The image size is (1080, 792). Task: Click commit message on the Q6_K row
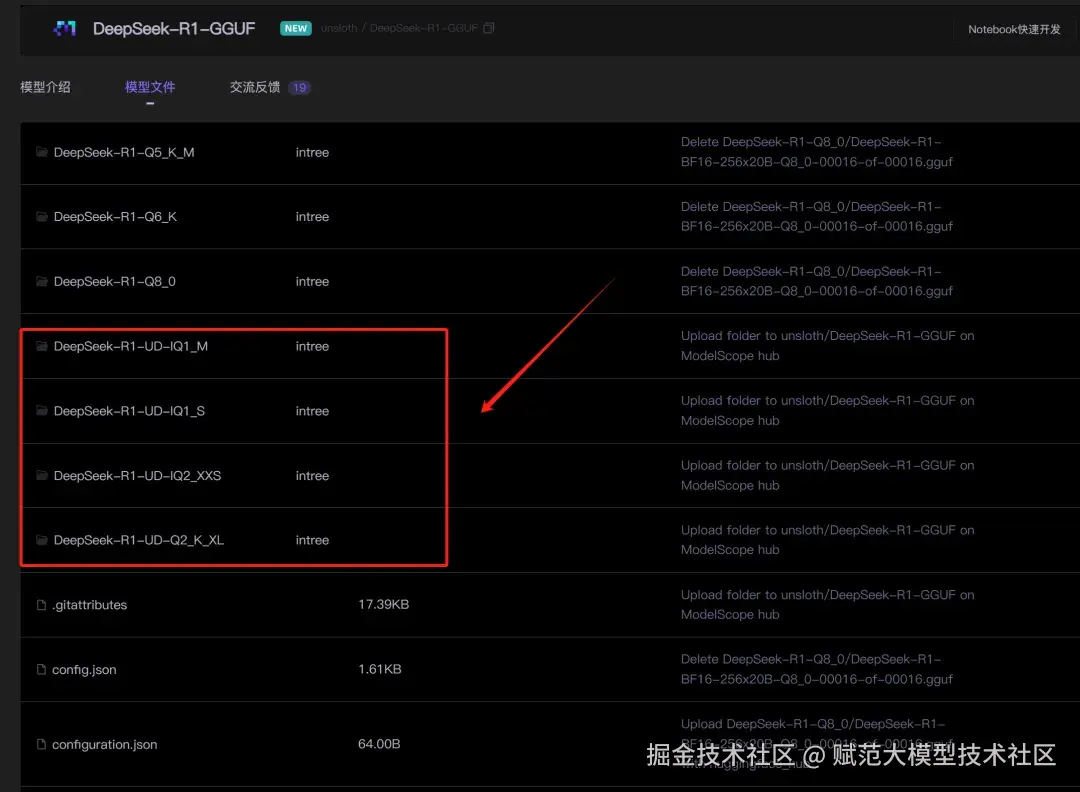(x=817, y=216)
